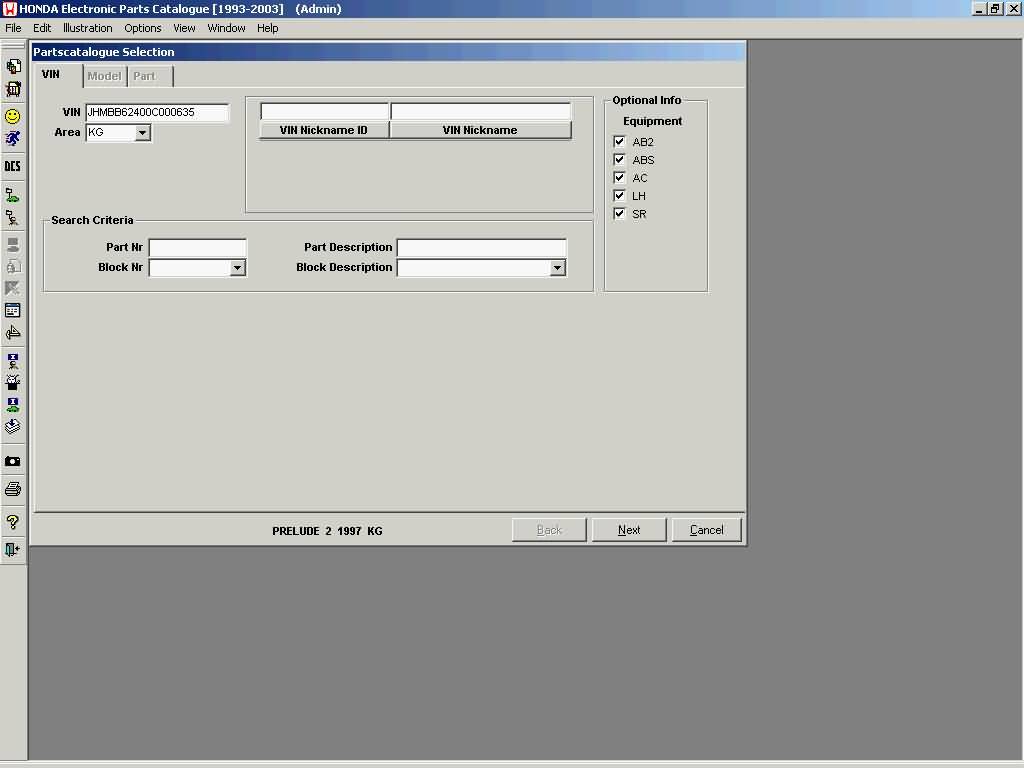
Task: Open the File menu
Action: click(13, 28)
